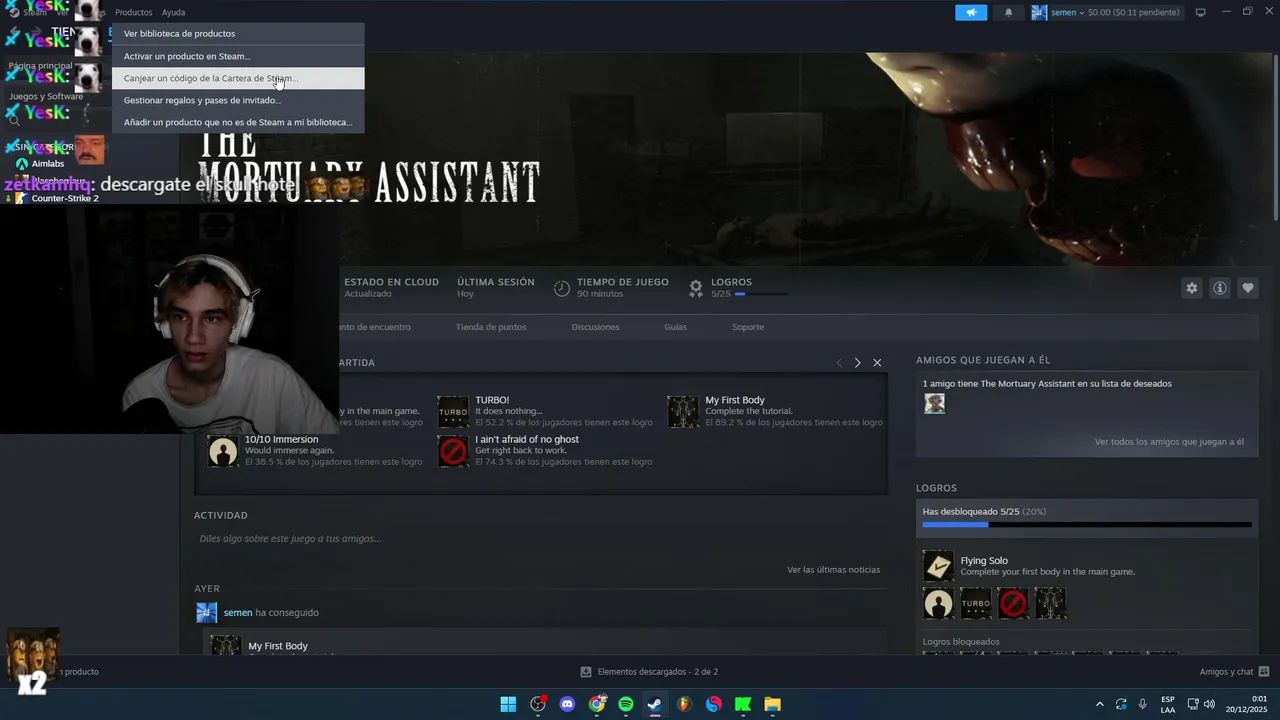
Task: Open Steam announcements megaphone button
Action: [970, 13]
